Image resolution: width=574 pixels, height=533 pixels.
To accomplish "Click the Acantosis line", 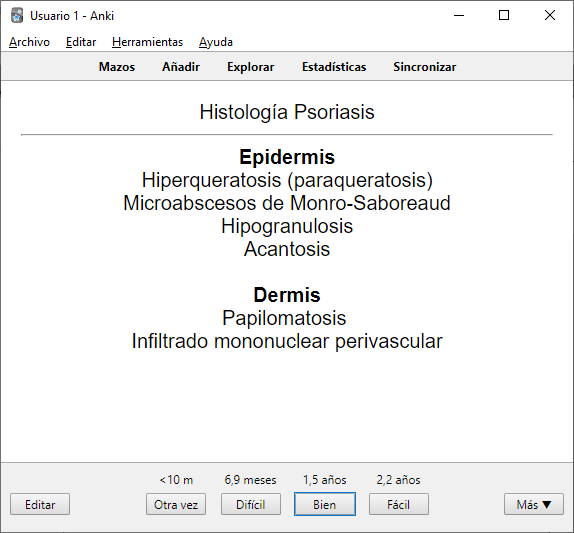I will coord(287,249).
